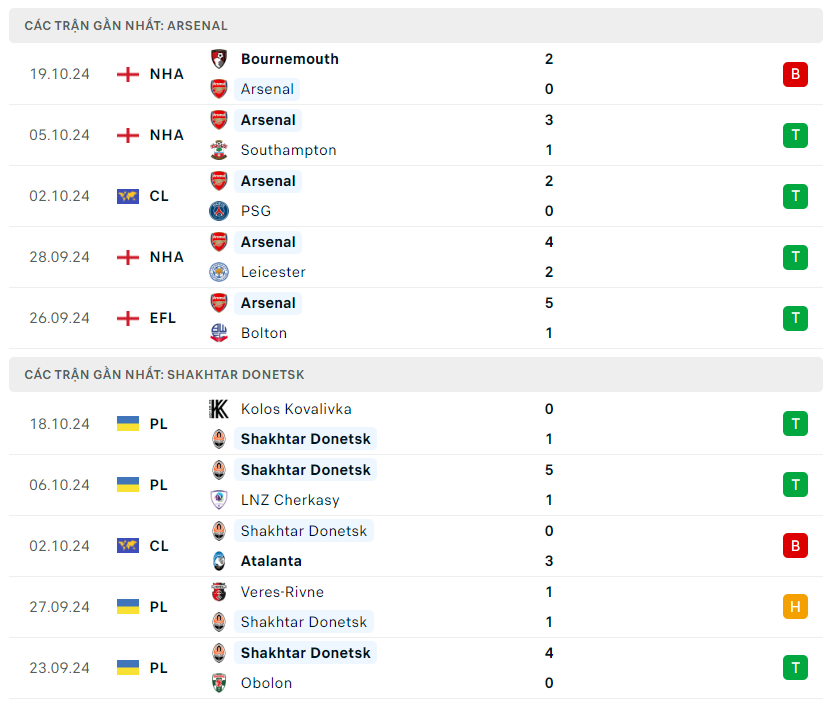832x709 pixels.
Task: Click green T badge for Arsenal vs PSG
Action: (795, 196)
